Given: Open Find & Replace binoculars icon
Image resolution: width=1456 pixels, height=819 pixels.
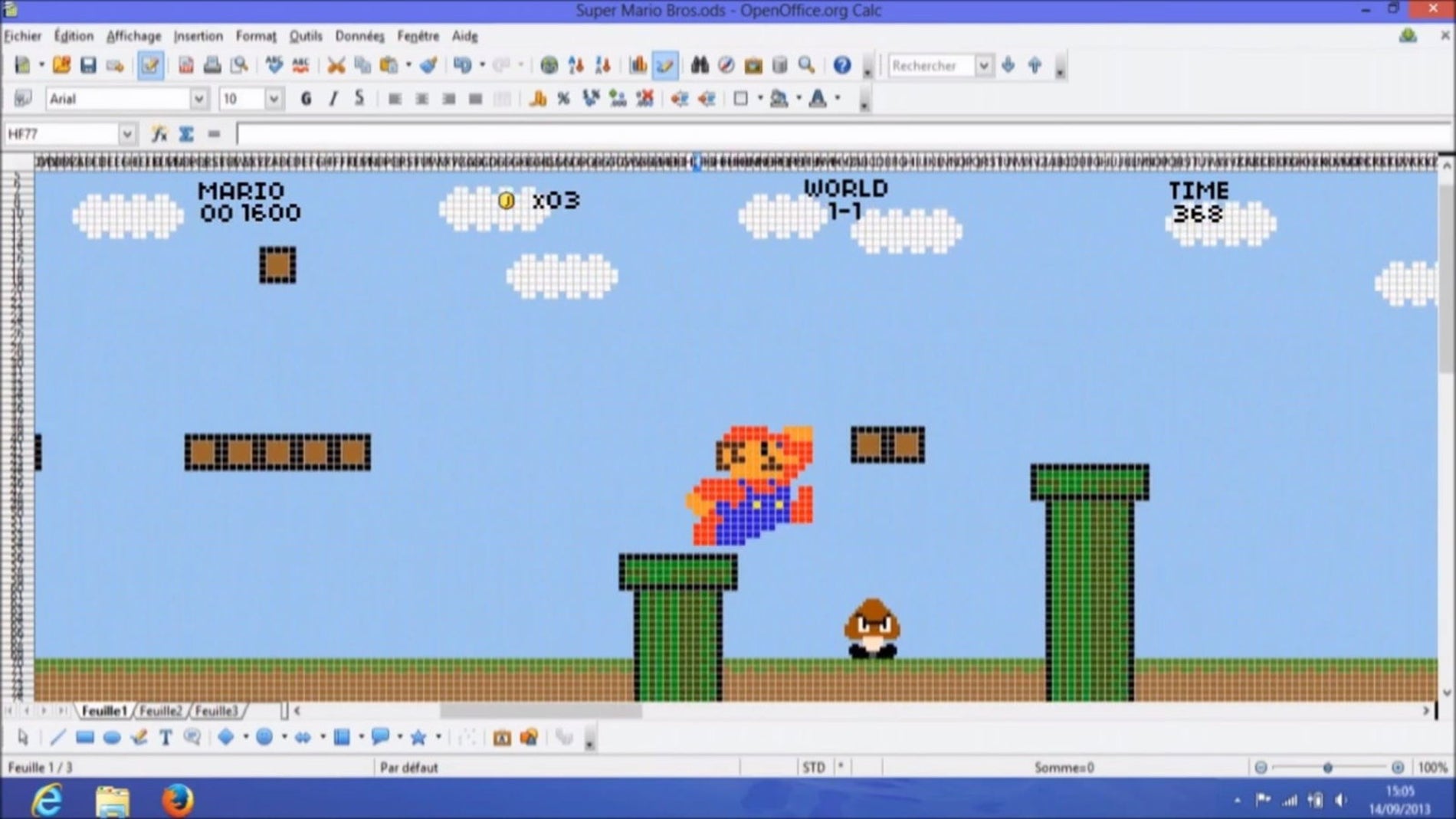Looking at the screenshot, I should point(699,66).
